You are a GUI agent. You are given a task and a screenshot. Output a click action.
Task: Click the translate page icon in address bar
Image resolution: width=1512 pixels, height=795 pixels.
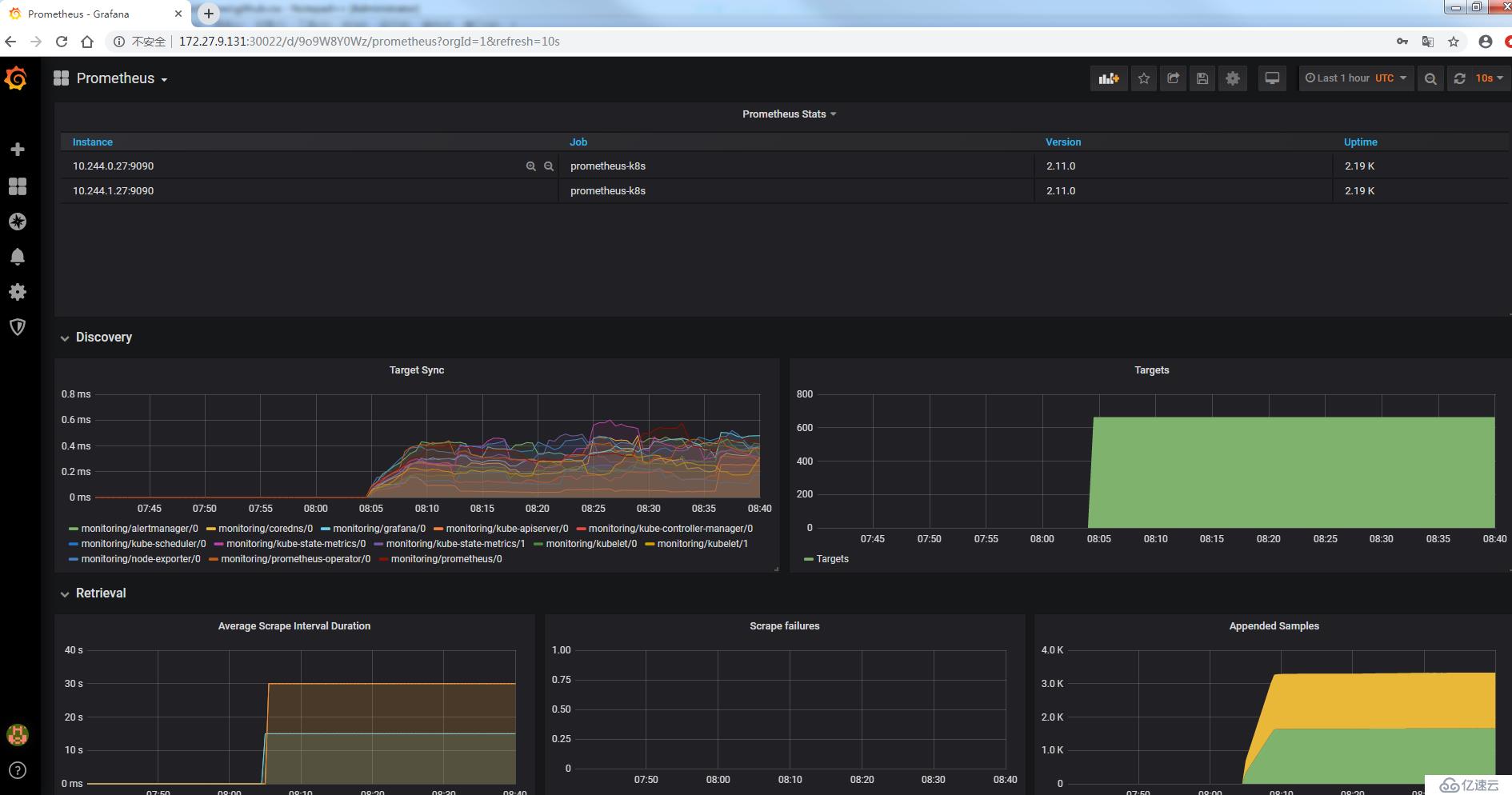pos(1427,42)
